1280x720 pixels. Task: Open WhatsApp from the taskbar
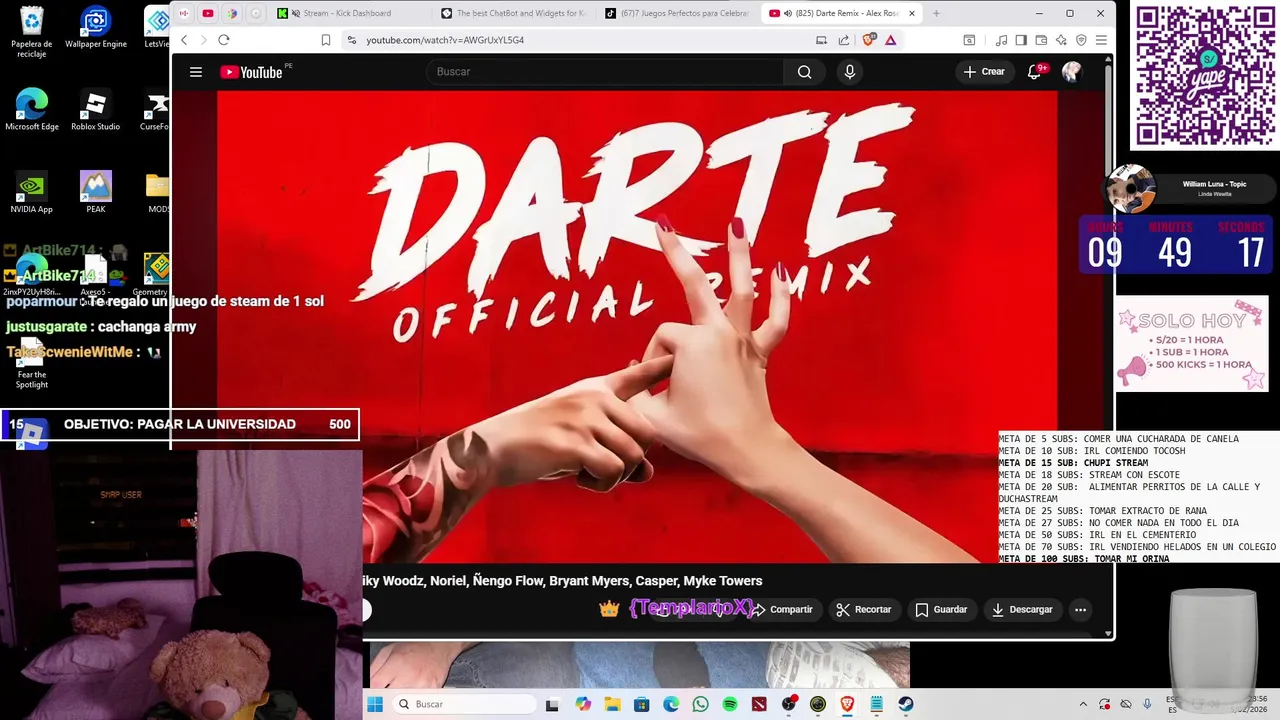coord(700,704)
